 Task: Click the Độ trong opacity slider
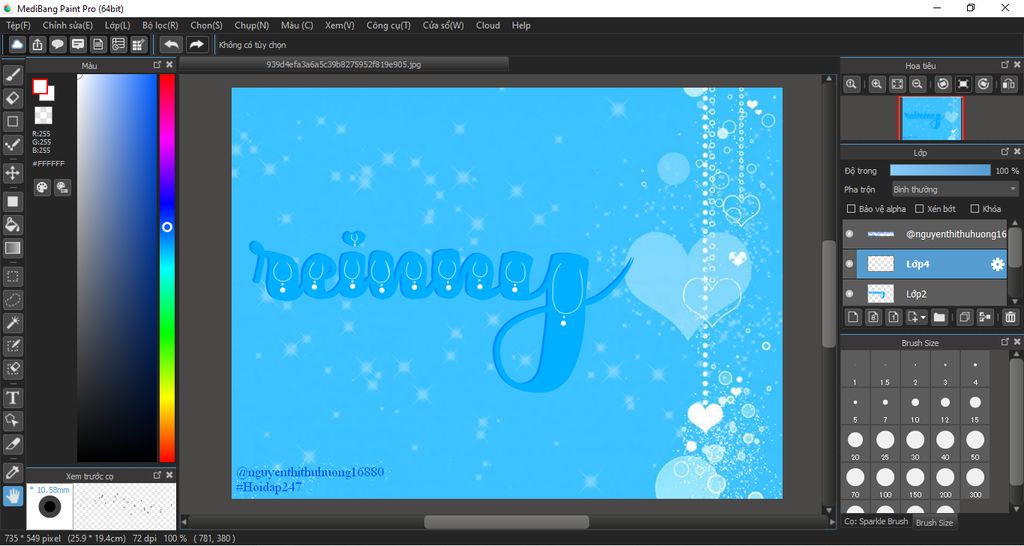tap(940, 170)
